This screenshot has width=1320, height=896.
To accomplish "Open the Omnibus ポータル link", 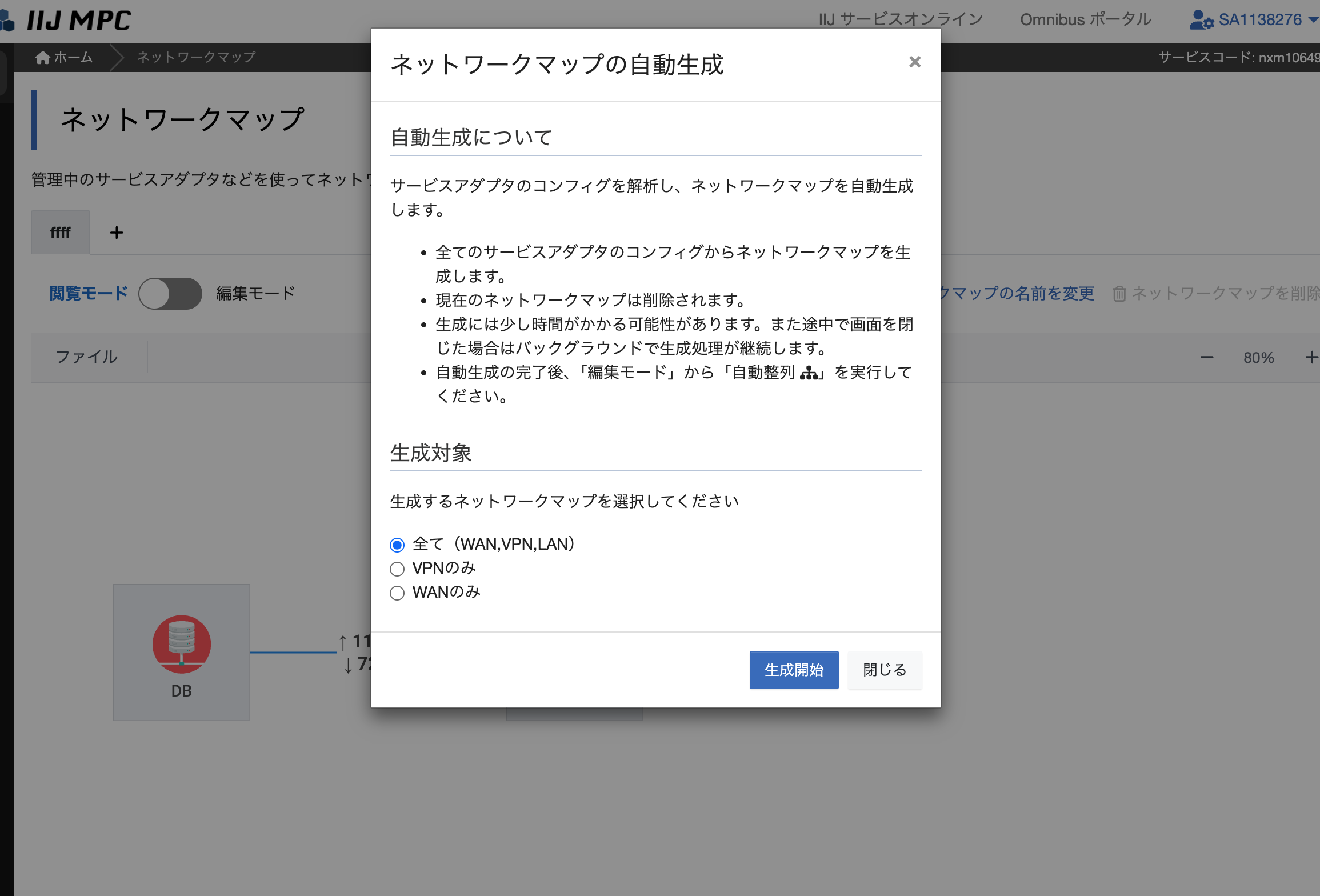I will click(x=1085, y=20).
